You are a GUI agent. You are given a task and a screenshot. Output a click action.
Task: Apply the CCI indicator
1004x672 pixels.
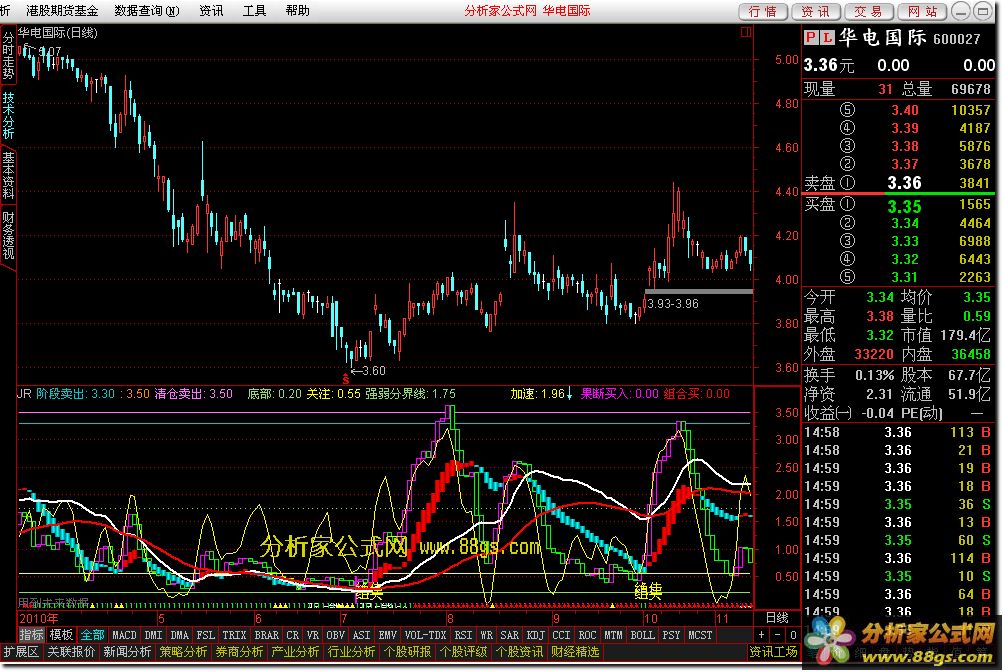tap(562, 635)
